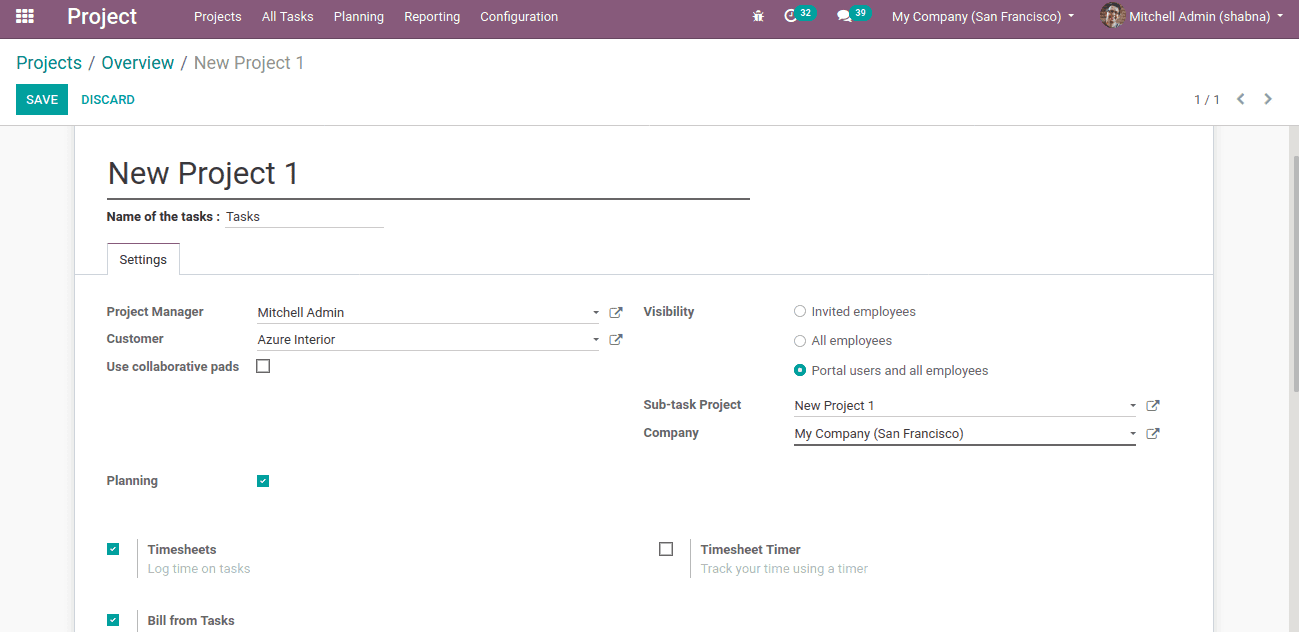This screenshot has width=1299, height=632.
Task: Click the SAVE button
Action: pyautogui.click(x=42, y=99)
